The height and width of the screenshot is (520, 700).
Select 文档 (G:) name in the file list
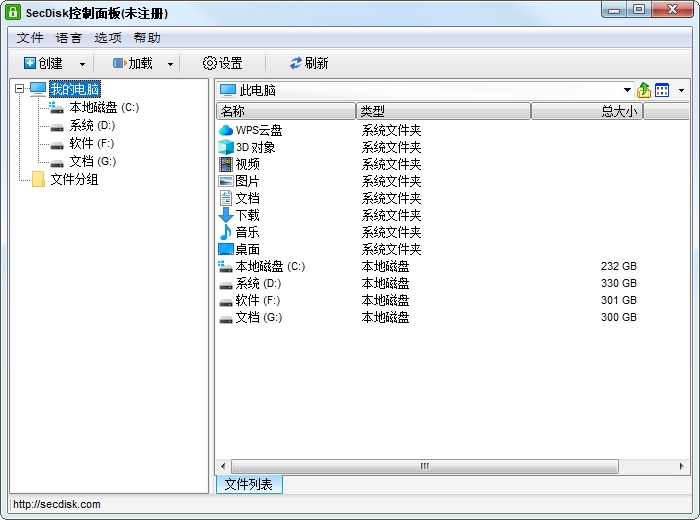258,317
